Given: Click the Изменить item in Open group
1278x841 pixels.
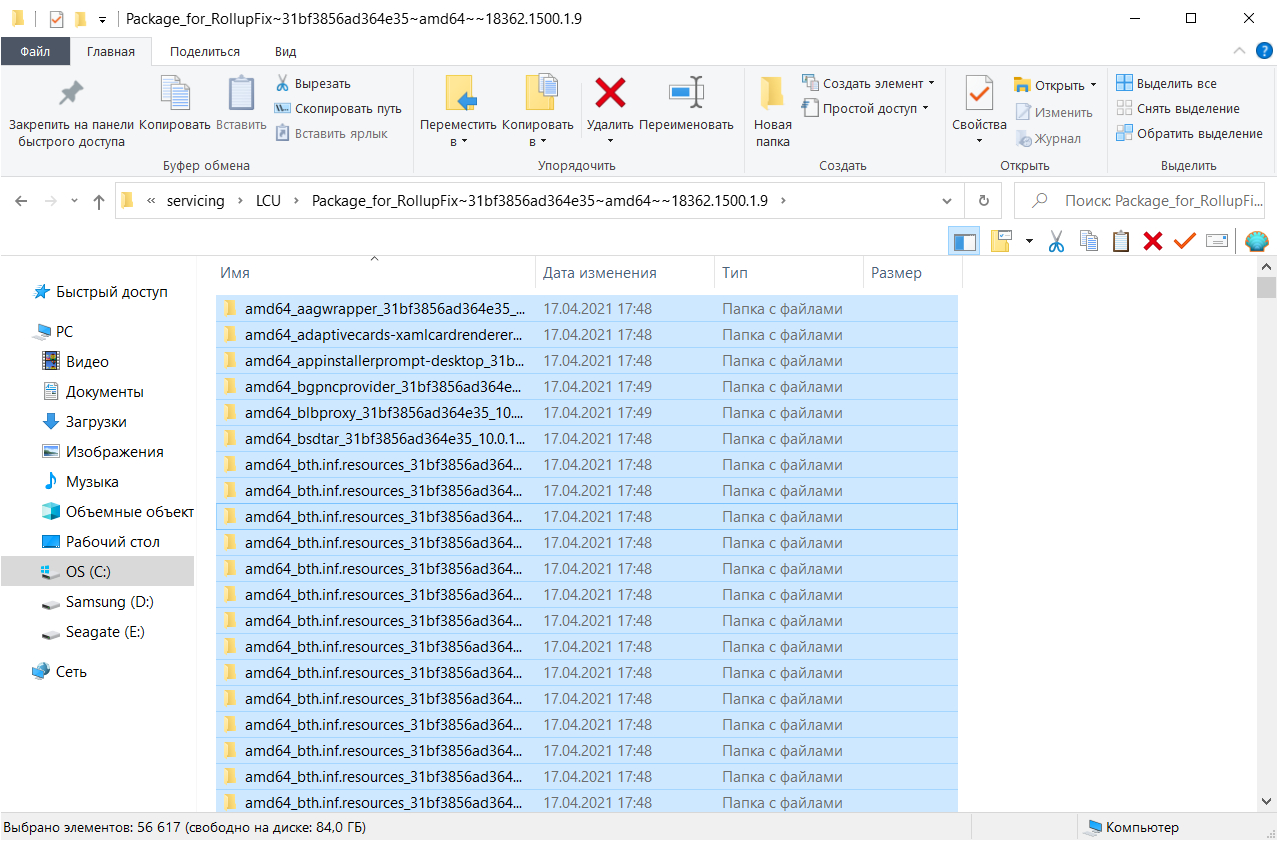Looking at the screenshot, I should (x=1054, y=113).
